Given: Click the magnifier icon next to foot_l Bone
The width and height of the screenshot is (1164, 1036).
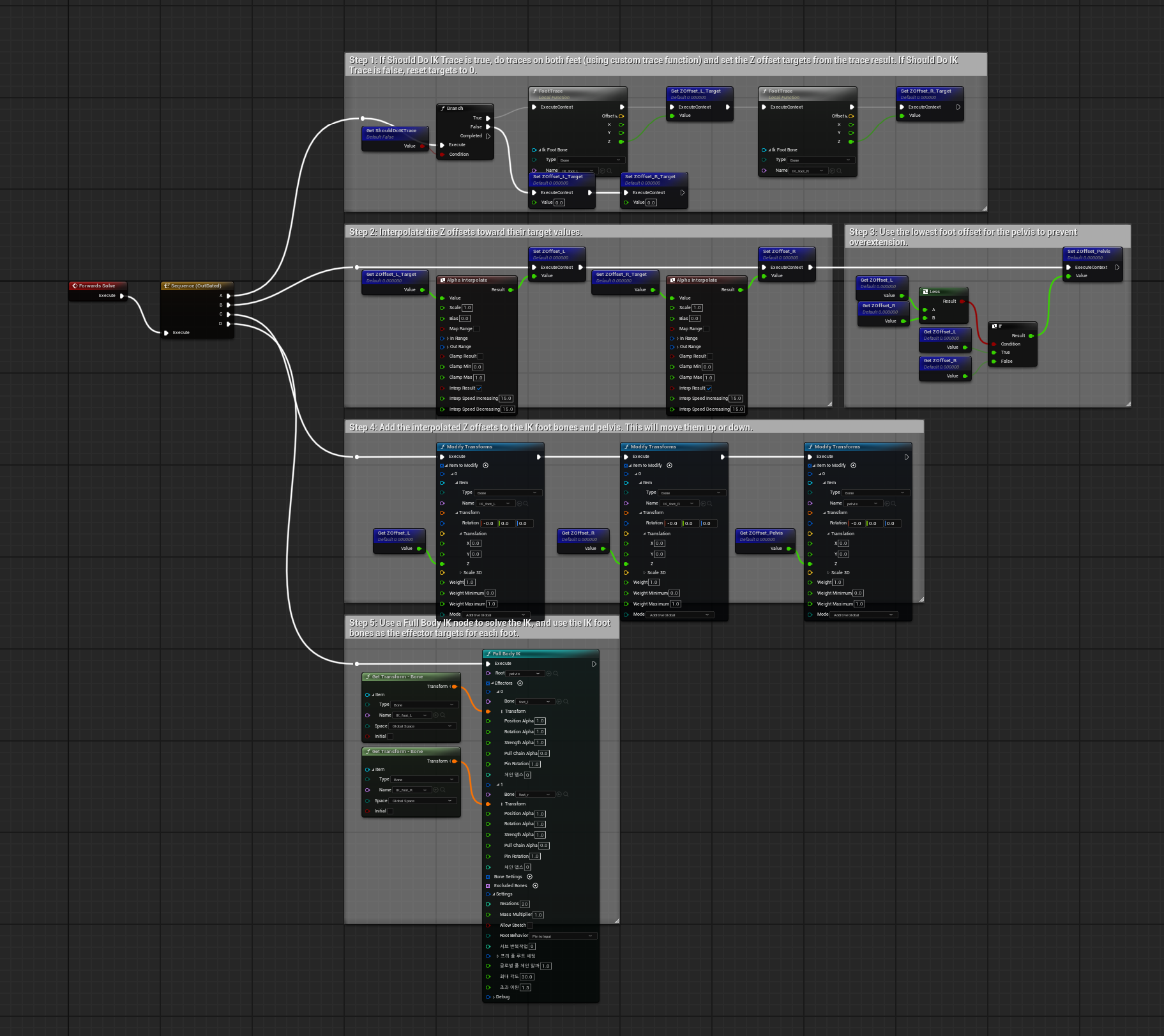Looking at the screenshot, I should point(566,701).
